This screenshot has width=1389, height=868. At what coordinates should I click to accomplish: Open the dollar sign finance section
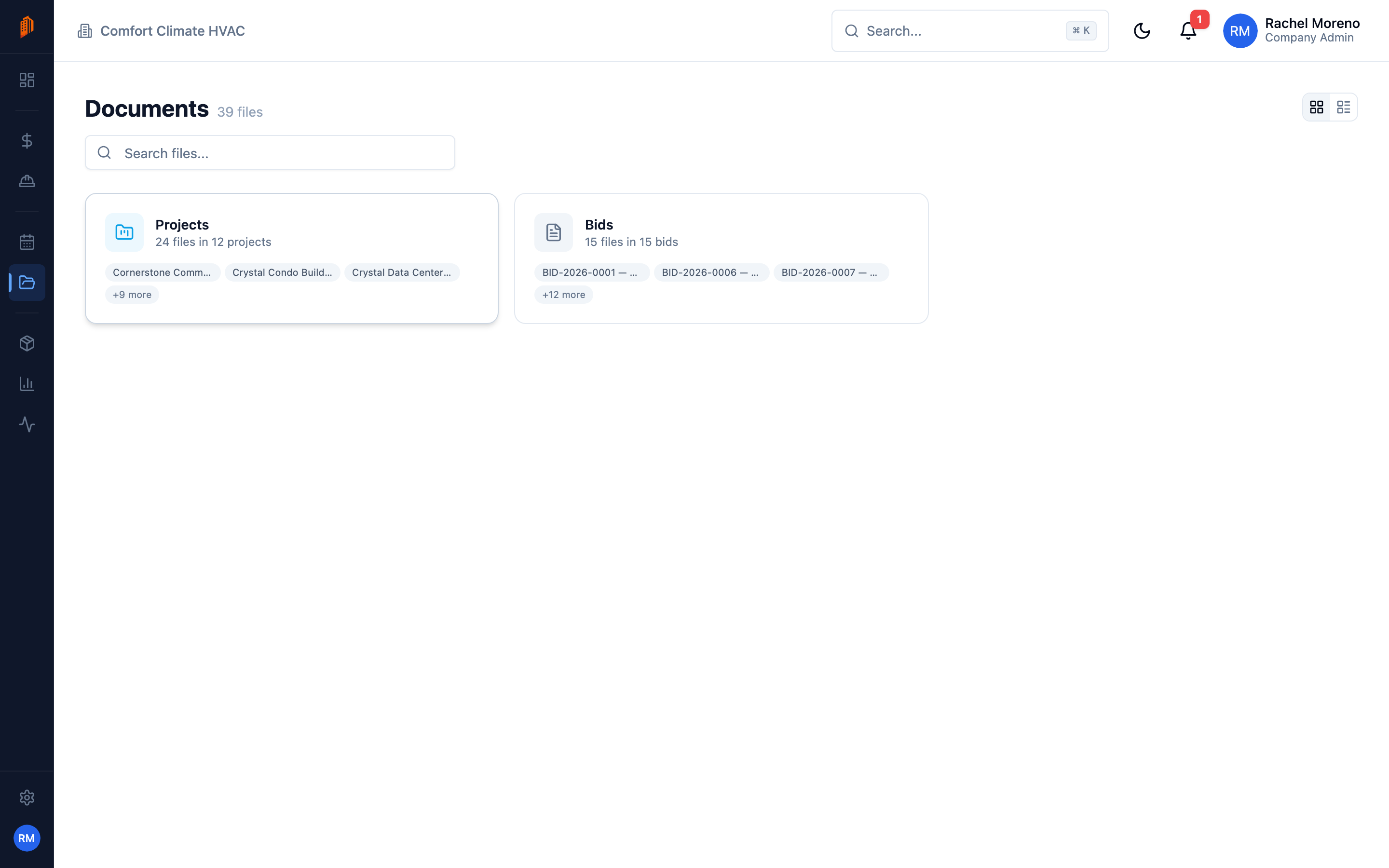(27, 141)
